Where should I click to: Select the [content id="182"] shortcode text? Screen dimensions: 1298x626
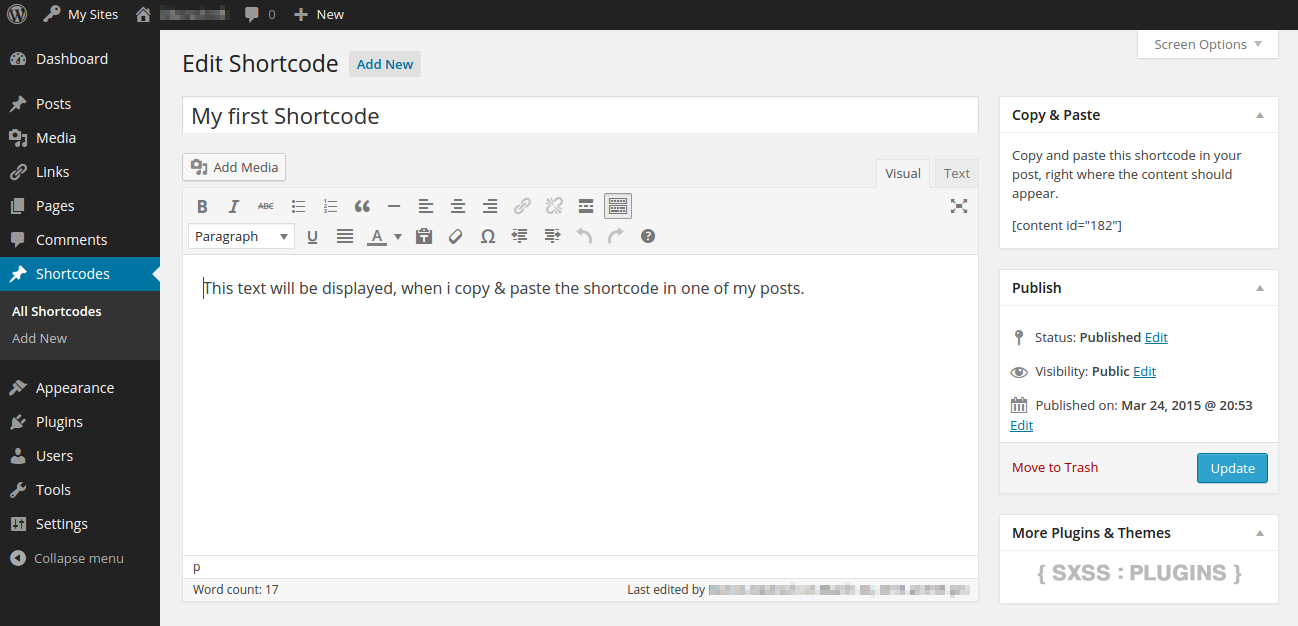(x=1066, y=225)
